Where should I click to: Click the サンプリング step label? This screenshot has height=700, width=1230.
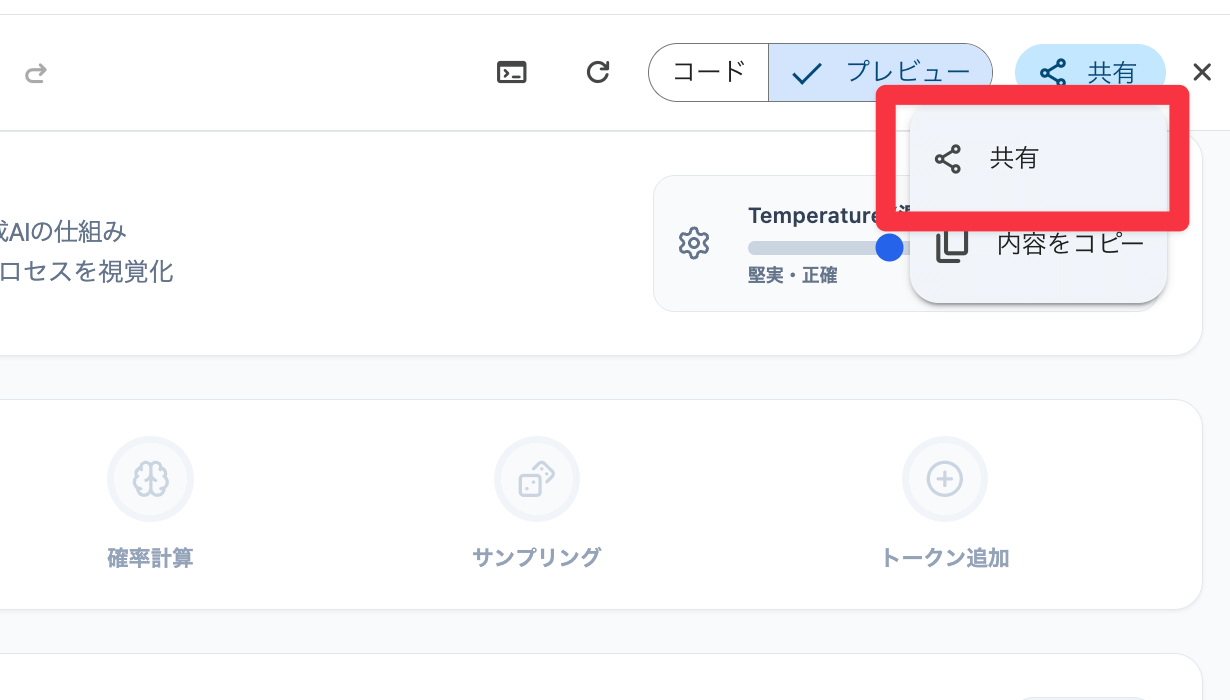[537, 558]
